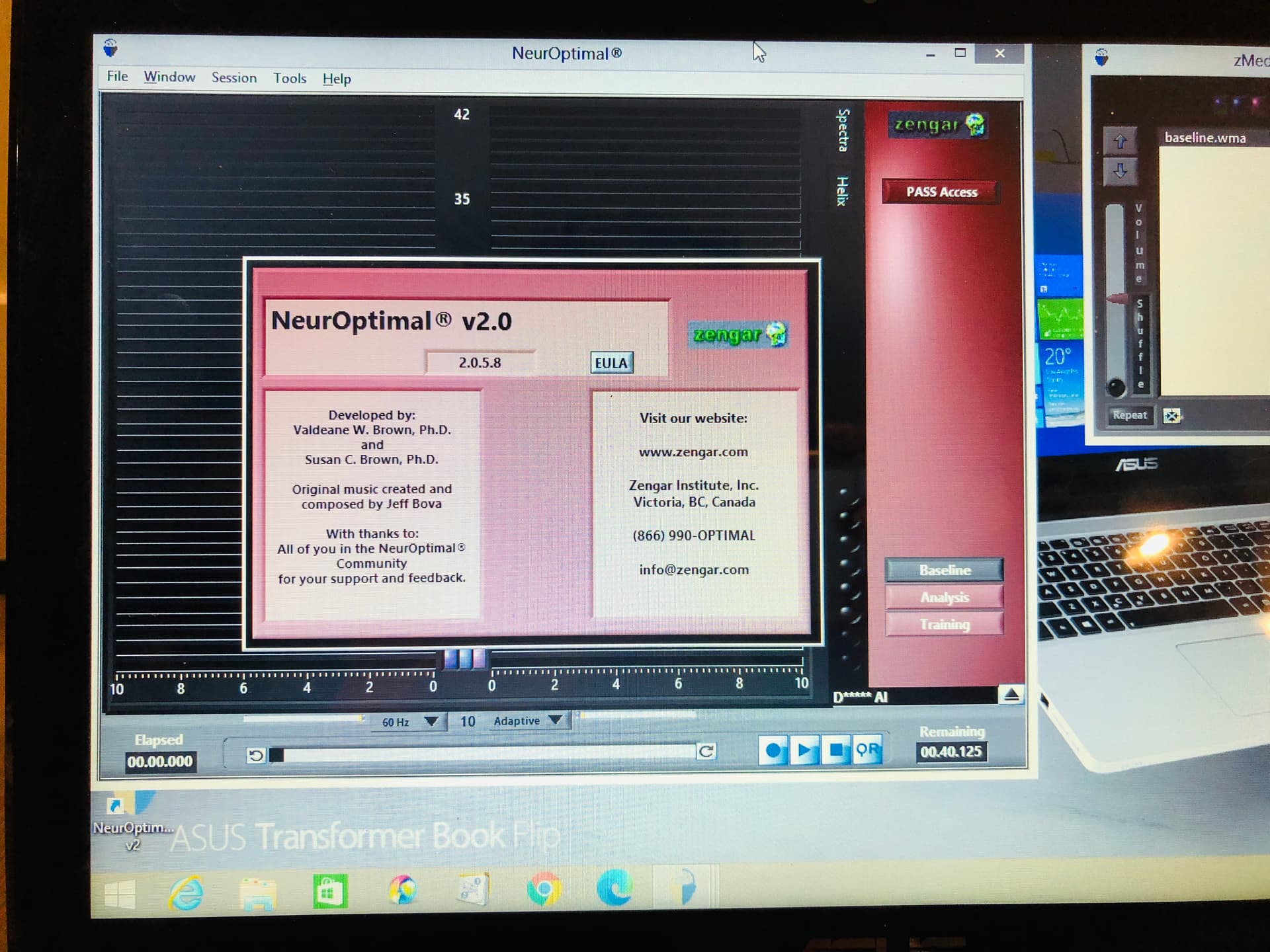Click the NeurOptimal title bar app icon
Viewport: 1270px width, 952px height.
click(x=110, y=48)
